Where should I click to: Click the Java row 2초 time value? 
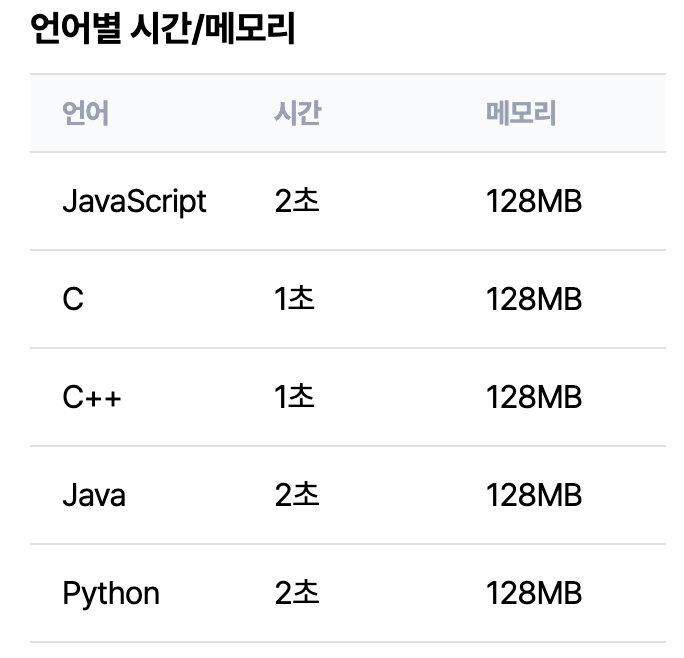(297, 495)
